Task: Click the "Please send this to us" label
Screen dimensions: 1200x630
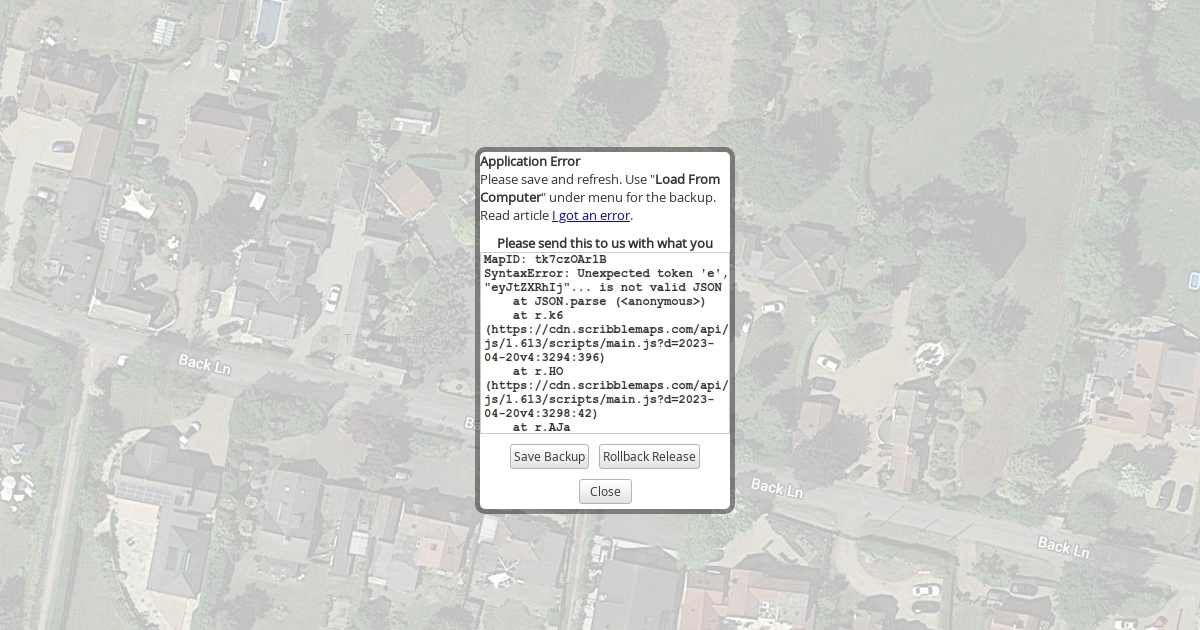Action: pyautogui.click(x=604, y=243)
